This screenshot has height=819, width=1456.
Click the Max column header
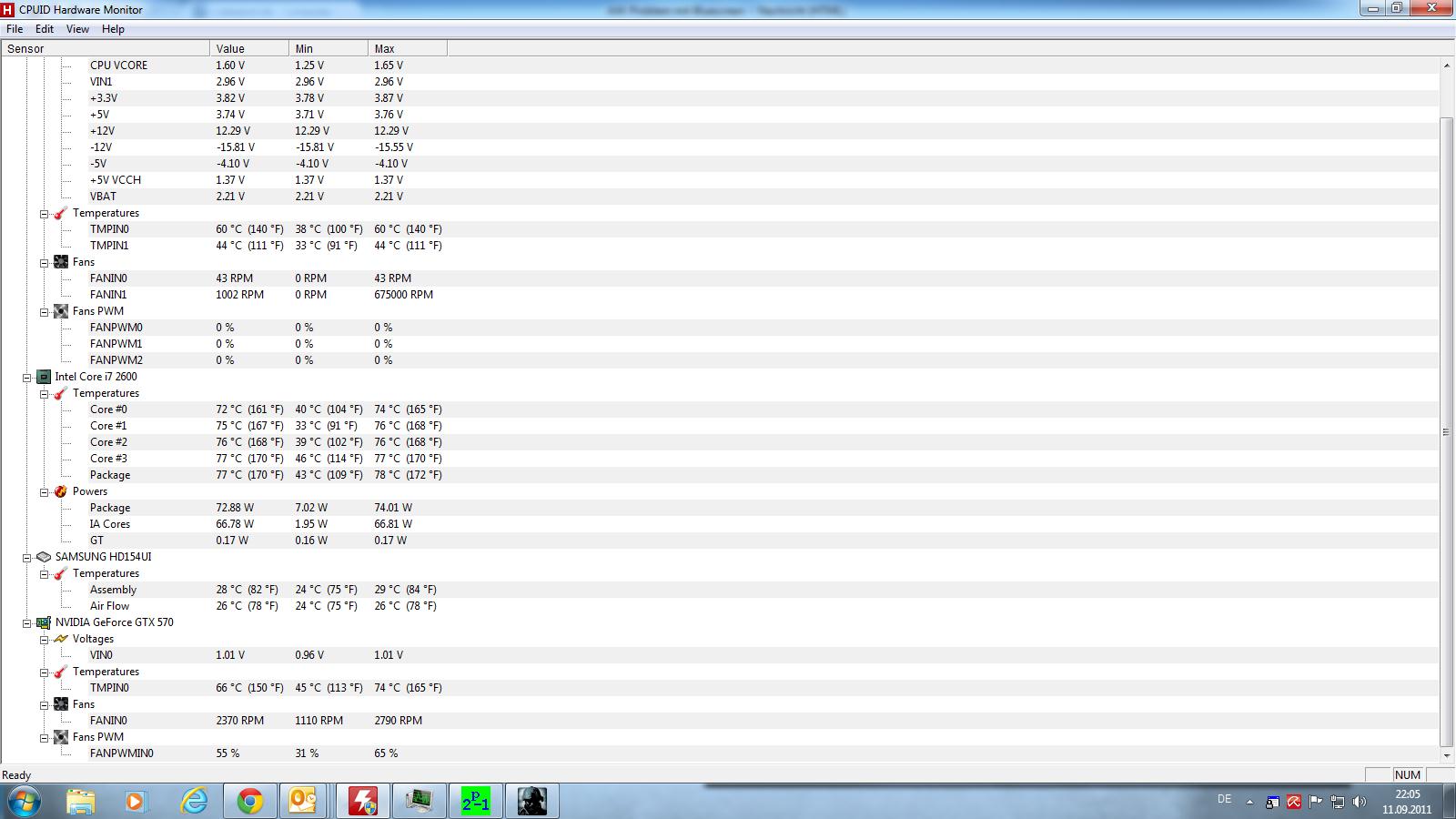[x=408, y=49]
